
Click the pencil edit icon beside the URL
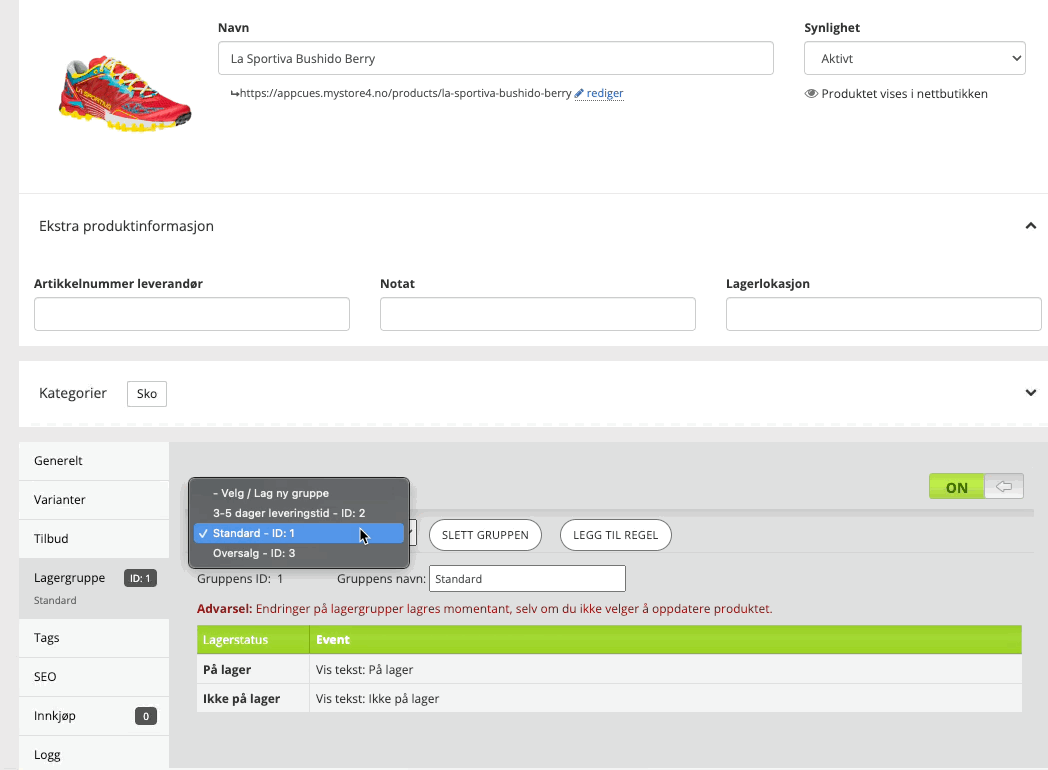(579, 94)
